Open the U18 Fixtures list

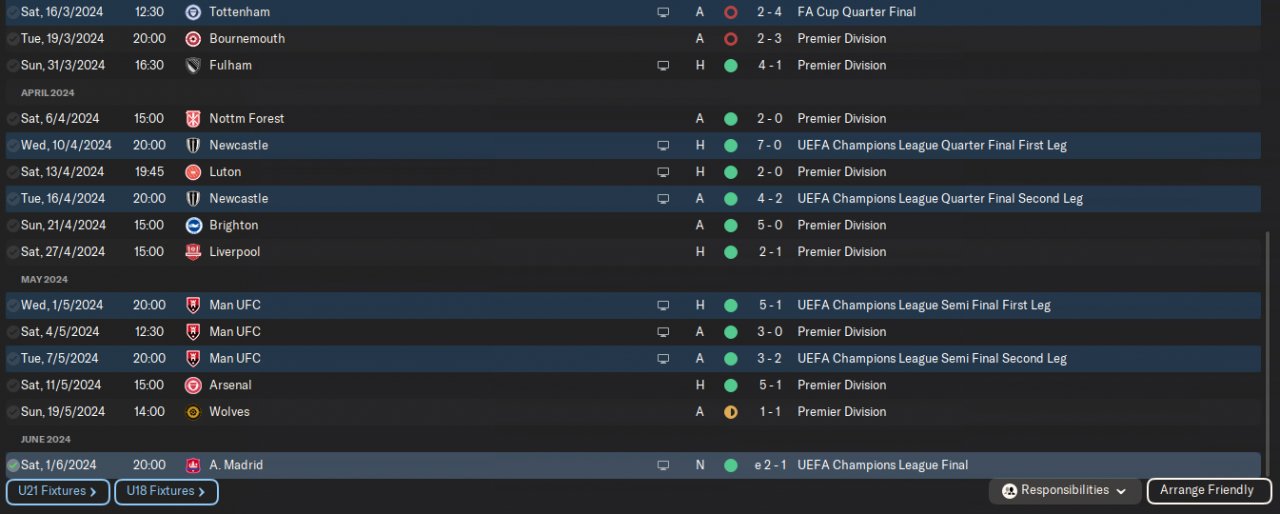(x=166, y=492)
